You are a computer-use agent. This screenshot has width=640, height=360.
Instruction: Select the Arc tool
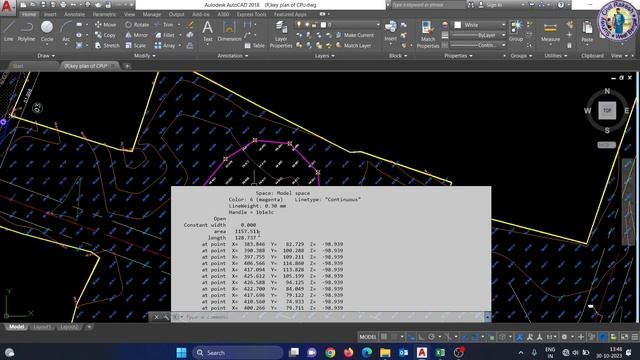pyautogui.click(x=66, y=31)
